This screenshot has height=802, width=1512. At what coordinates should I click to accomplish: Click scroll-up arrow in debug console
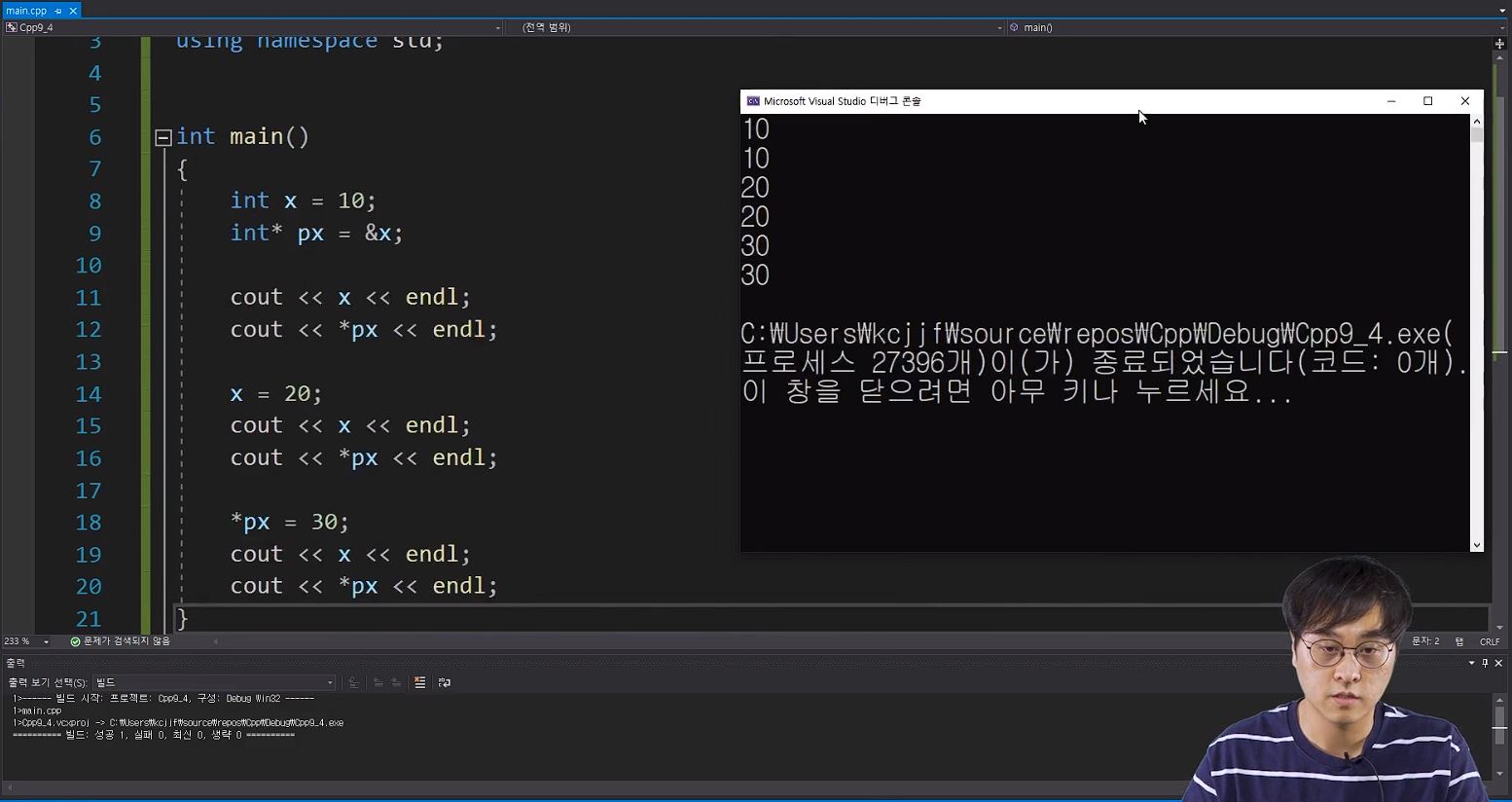coord(1477,121)
